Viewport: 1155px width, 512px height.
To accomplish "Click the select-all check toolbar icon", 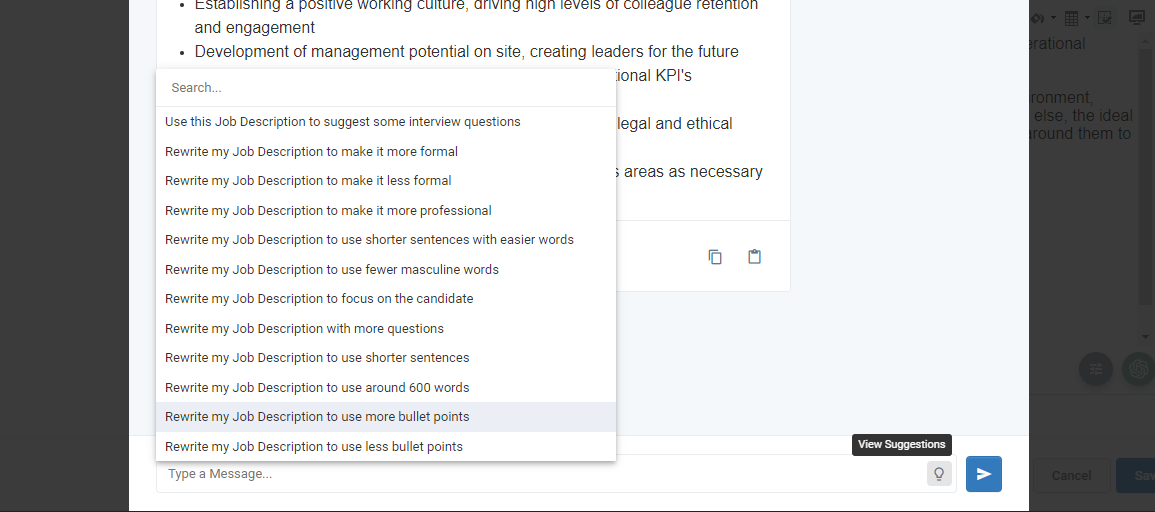I will pyautogui.click(x=1105, y=18).
